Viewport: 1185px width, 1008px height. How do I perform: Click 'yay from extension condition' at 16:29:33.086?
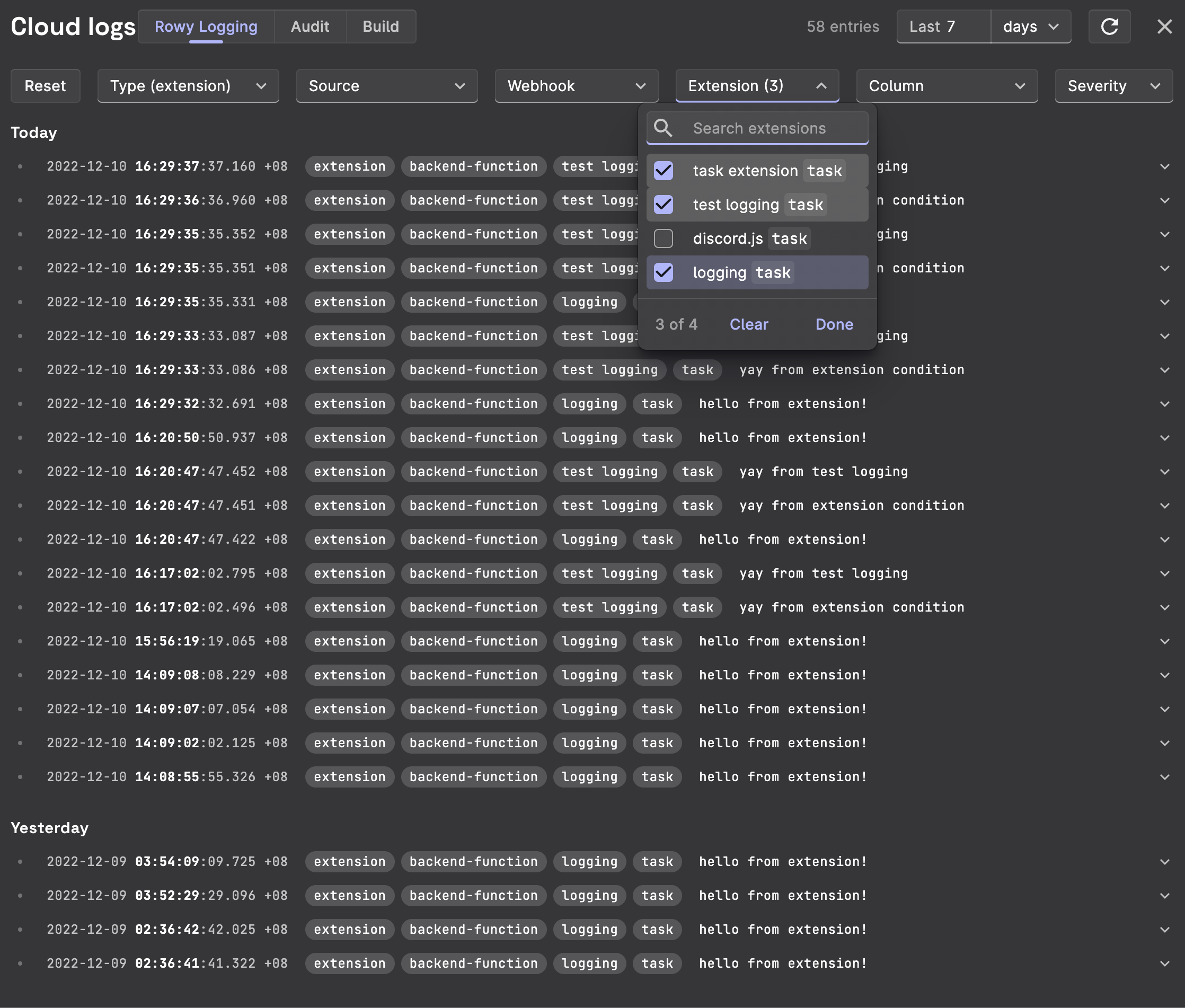point(851,370)
